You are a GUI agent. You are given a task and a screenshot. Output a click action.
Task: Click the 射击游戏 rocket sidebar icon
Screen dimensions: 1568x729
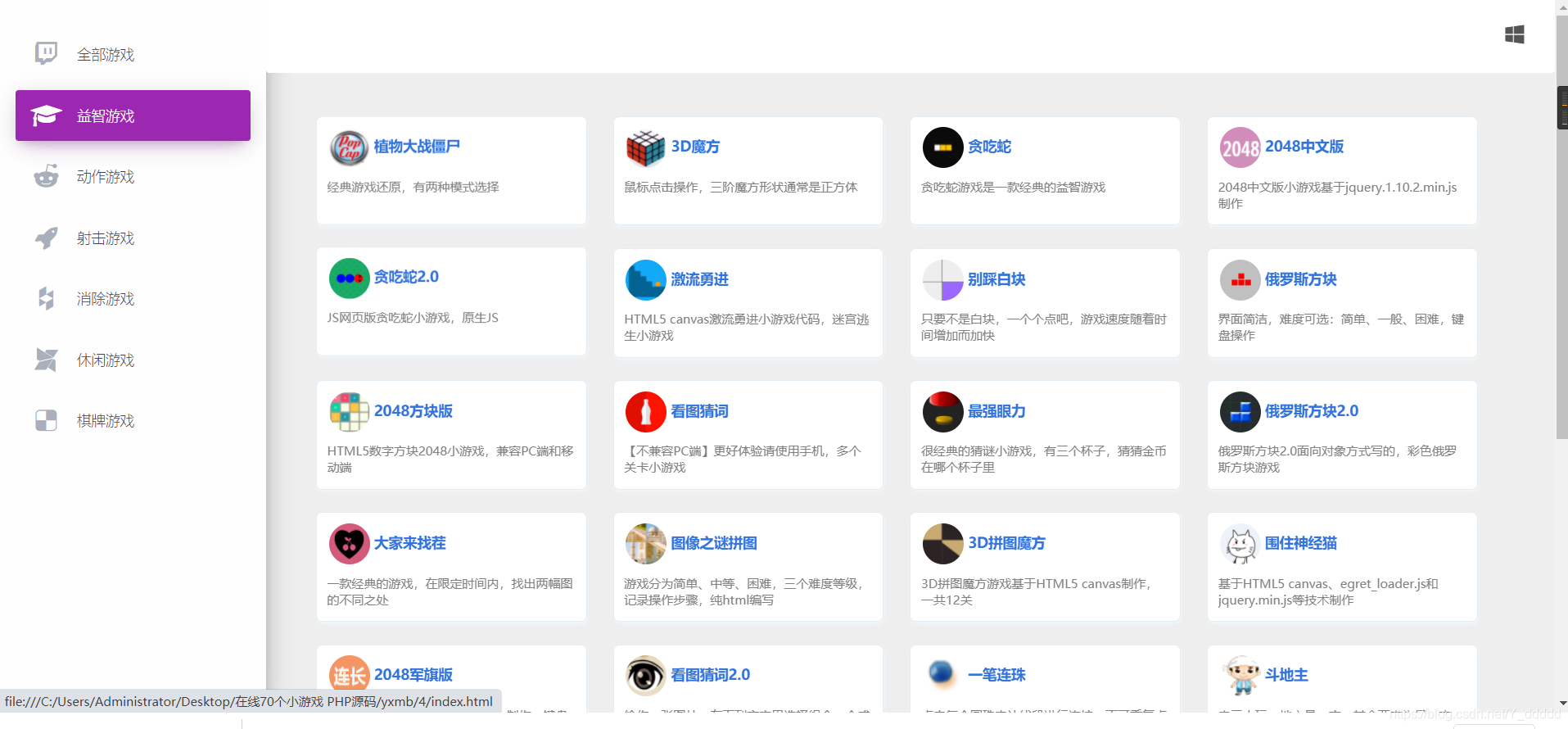pos(46,238)
